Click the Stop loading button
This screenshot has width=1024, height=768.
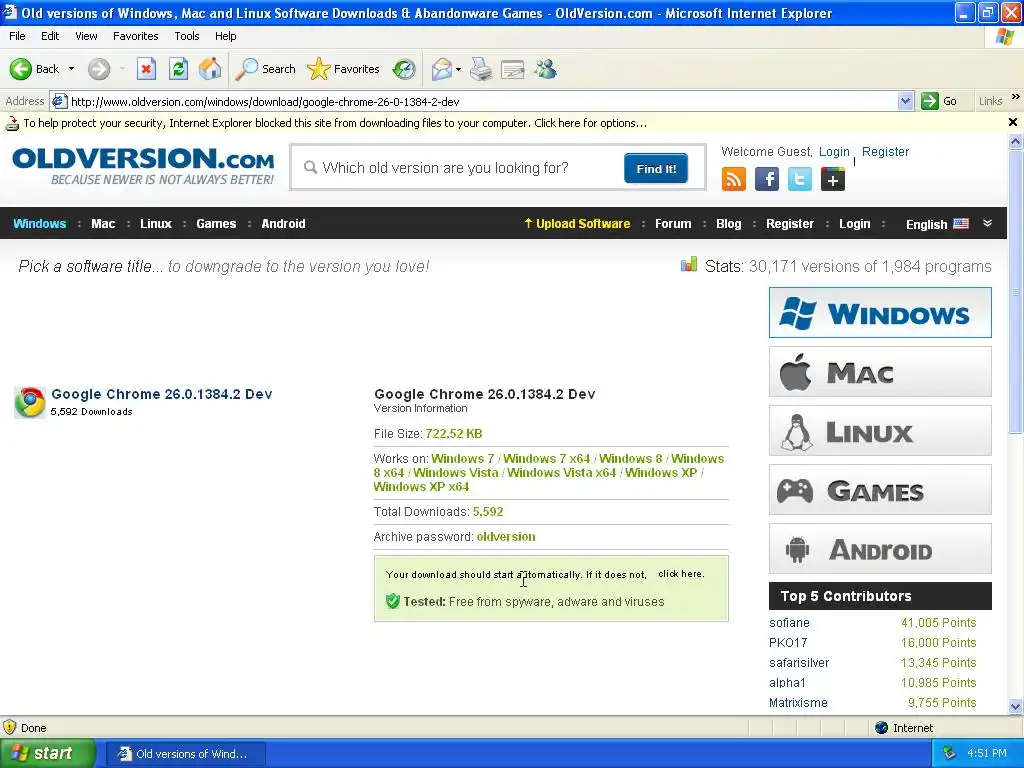pos(146,69)
